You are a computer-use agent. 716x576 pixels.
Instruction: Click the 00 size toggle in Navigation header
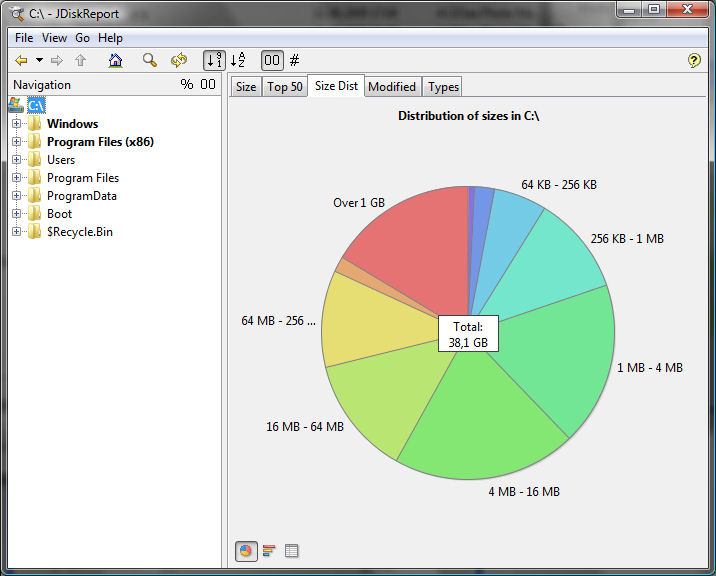click(x=208, y=85)
